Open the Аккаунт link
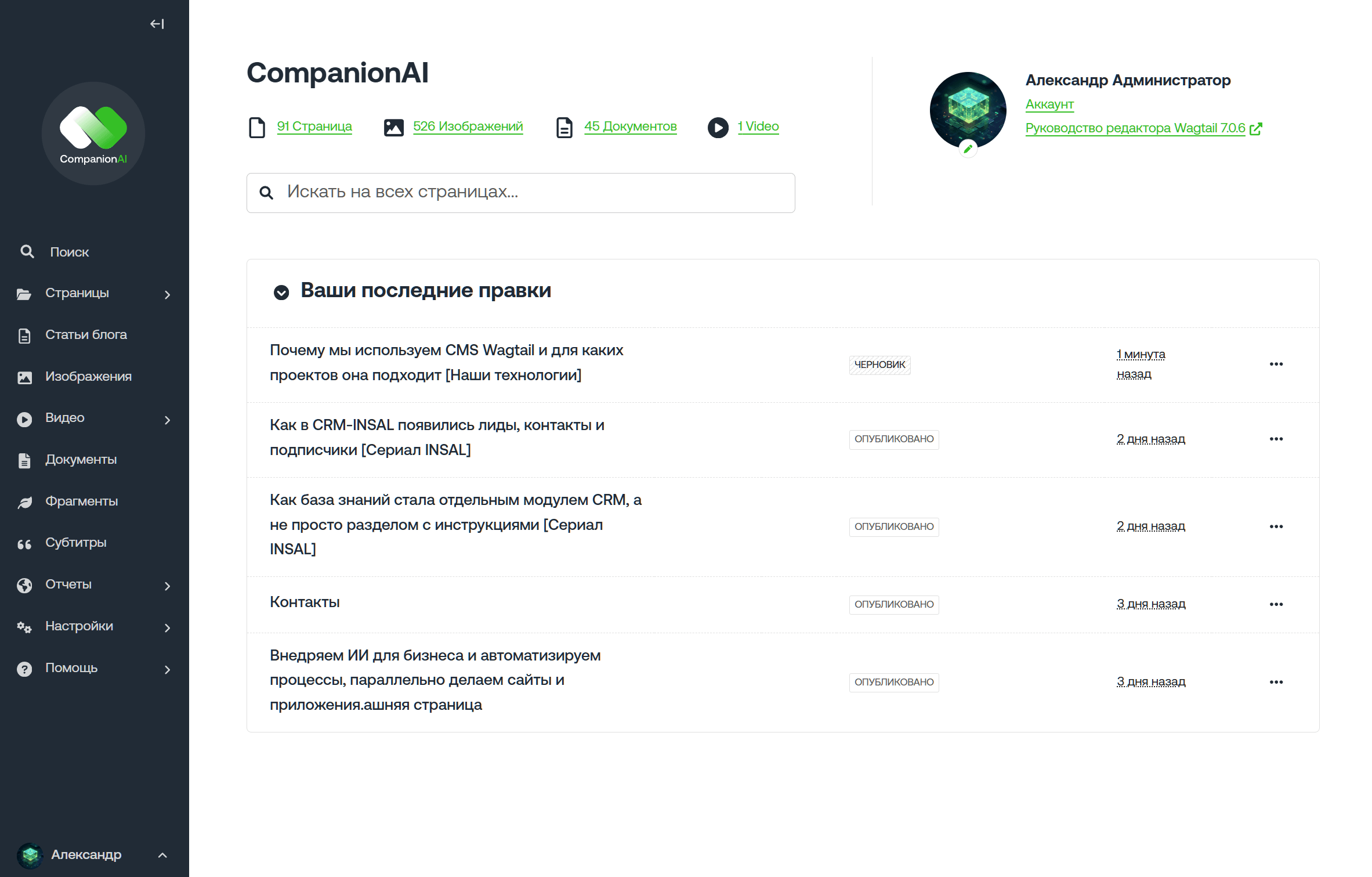The width and height of the screenshot is (1372, 877). click(1049, 104)
